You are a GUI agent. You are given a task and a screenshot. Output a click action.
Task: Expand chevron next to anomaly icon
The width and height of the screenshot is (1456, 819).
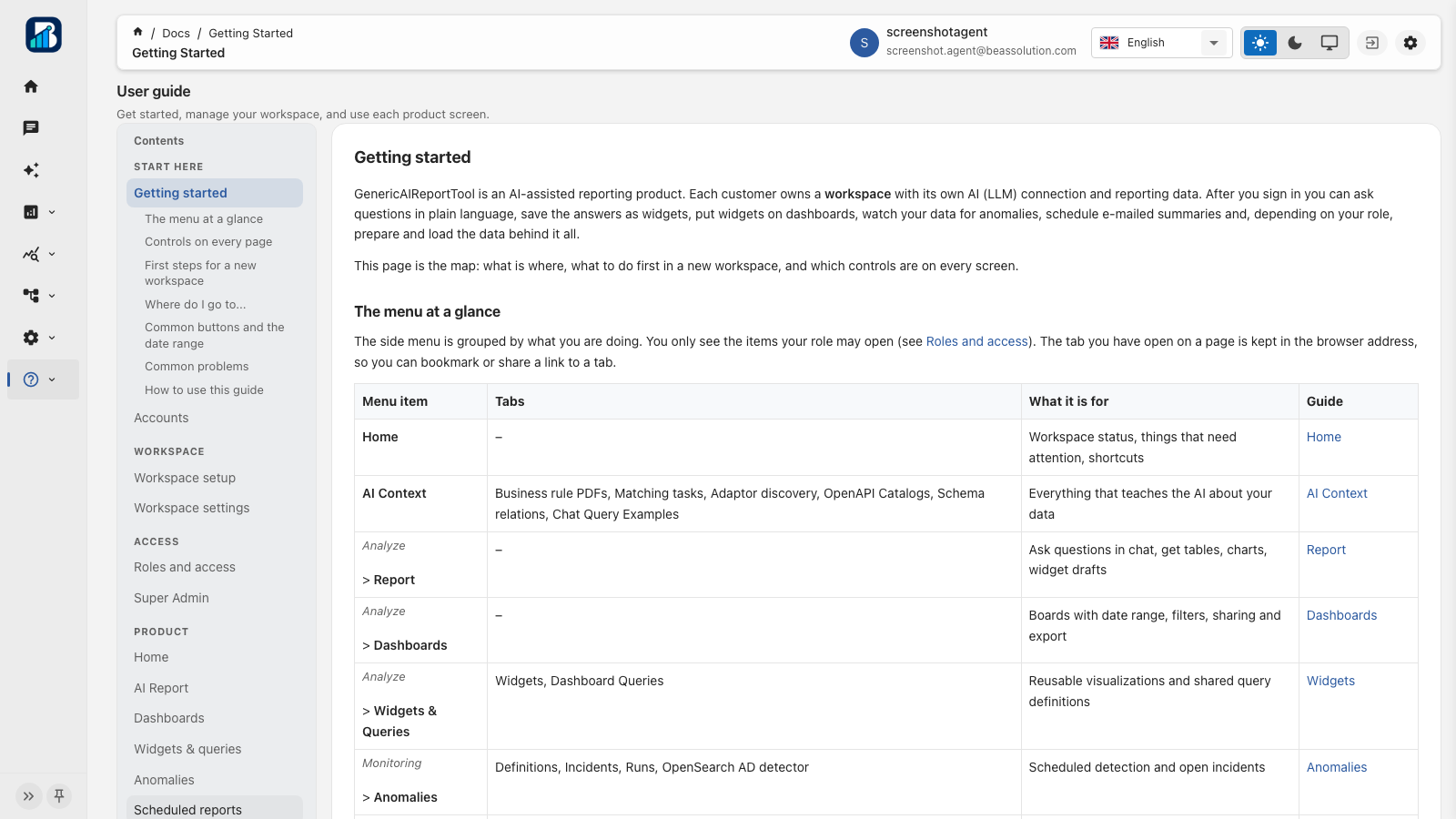click(52, 254)
